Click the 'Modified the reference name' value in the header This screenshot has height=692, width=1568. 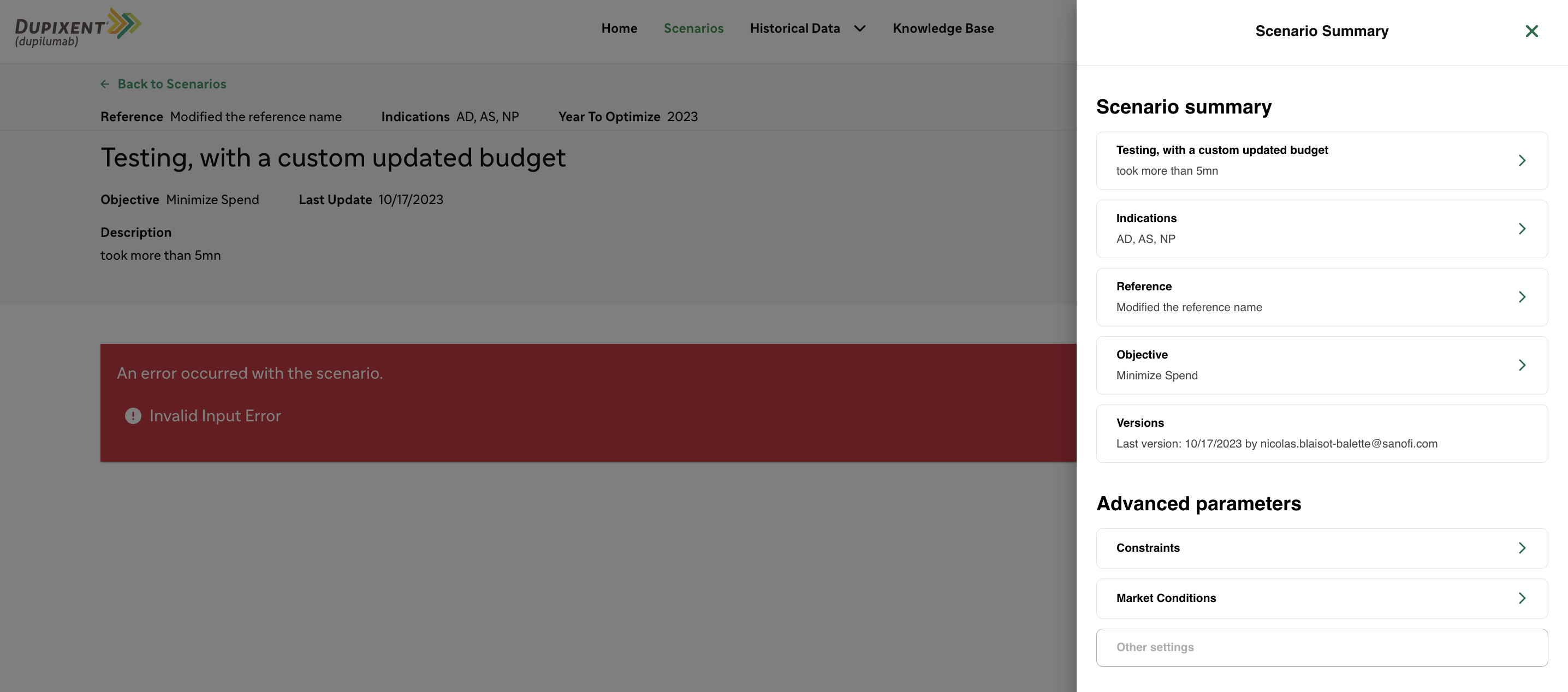(x=256, y=117)
